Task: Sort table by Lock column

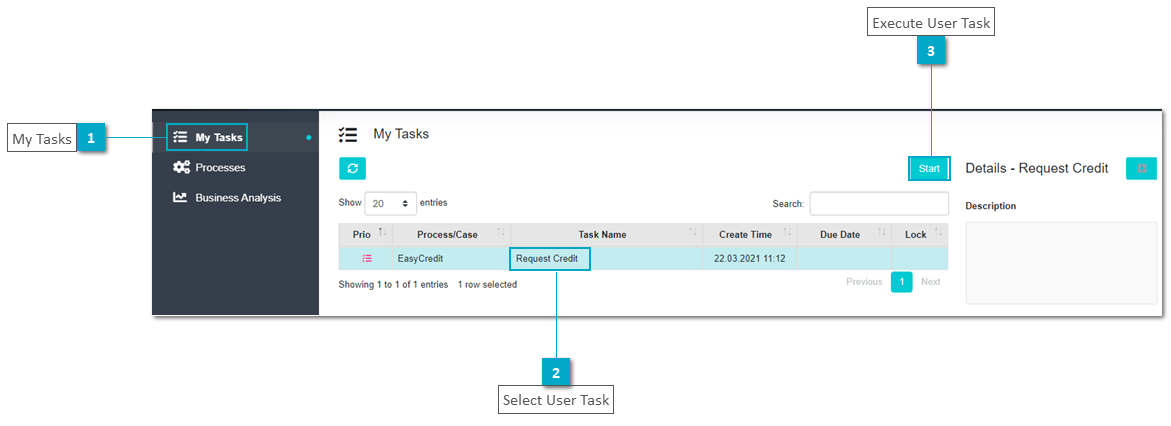Action: coord(920,235)
